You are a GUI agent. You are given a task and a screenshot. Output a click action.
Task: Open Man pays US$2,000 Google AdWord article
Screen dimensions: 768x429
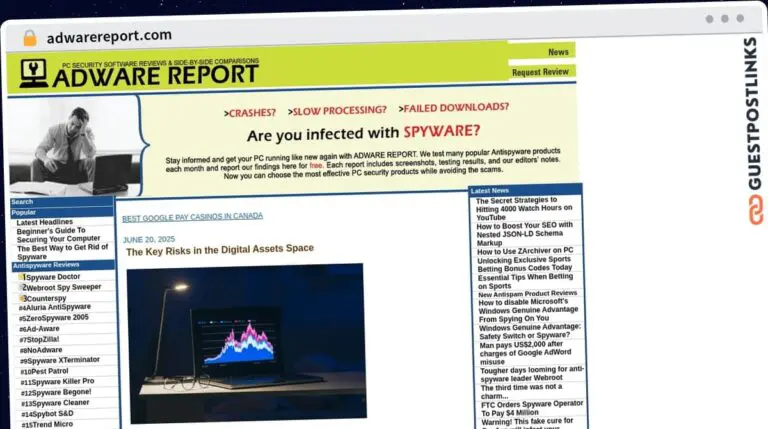click(526, 353)
